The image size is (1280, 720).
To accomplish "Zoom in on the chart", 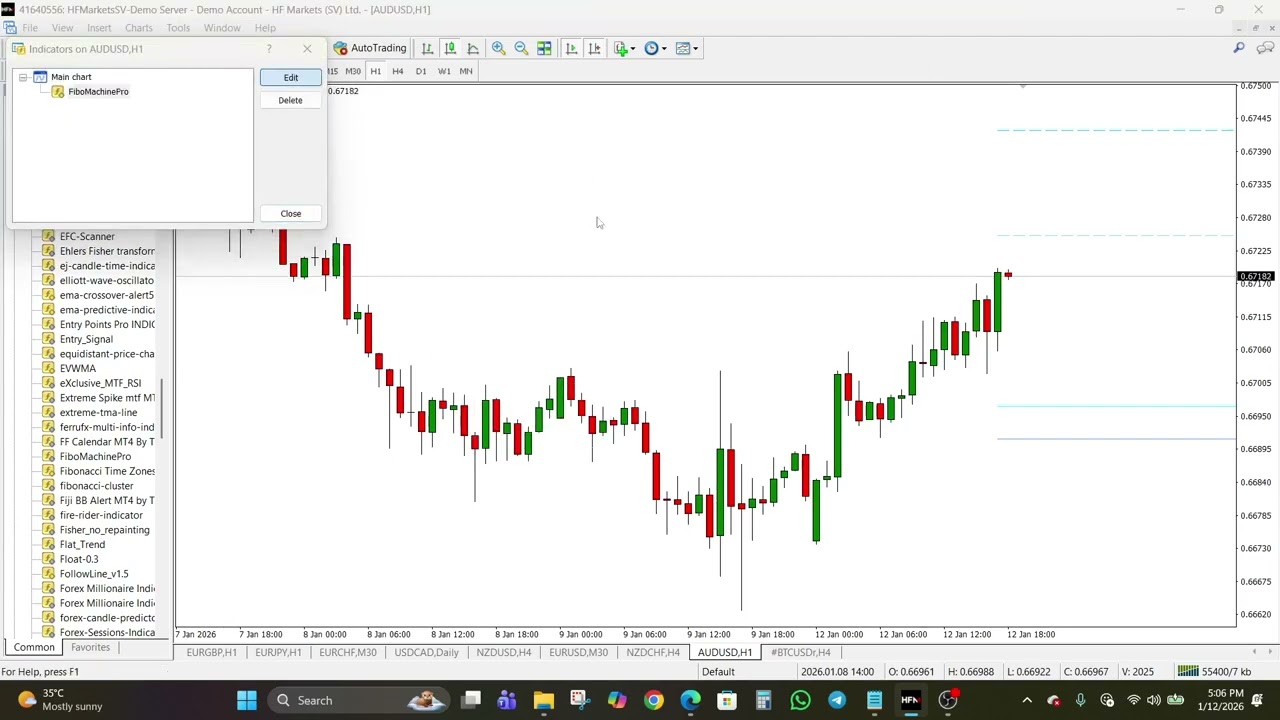I will coord(498,48).
